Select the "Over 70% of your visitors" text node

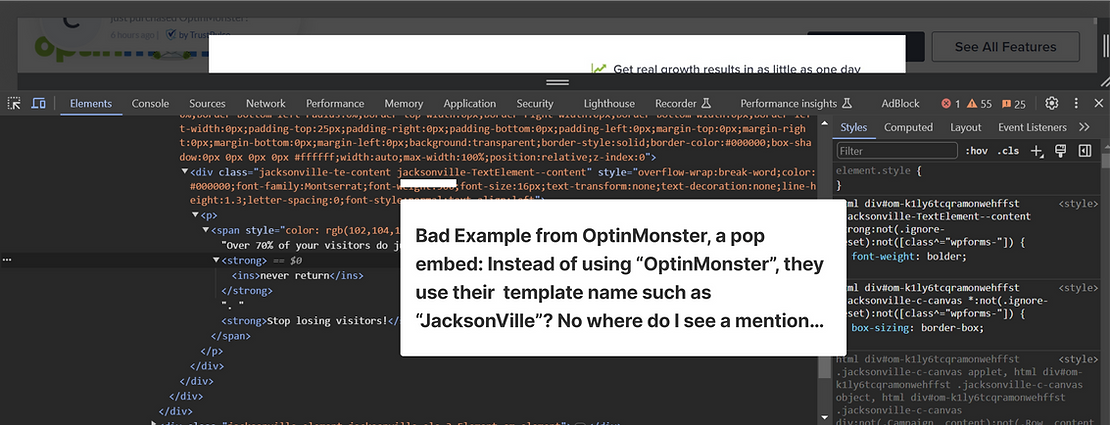pos(311,245)
